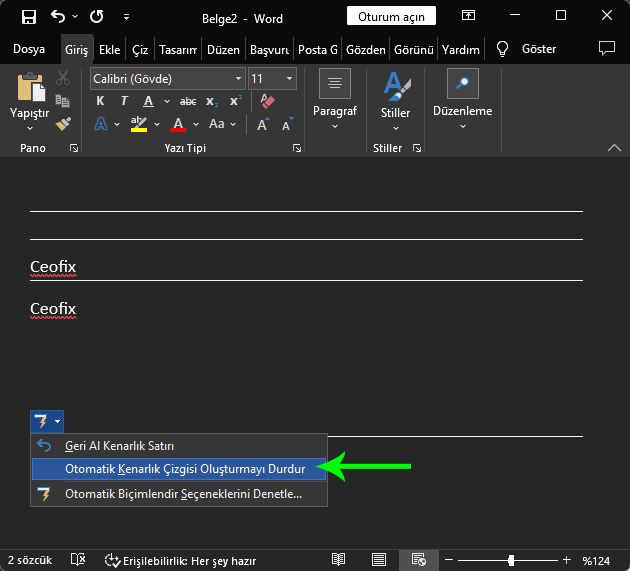Toggle underline formatting
The width and height of the screenshot is (630, 571).
coord(149,101)
